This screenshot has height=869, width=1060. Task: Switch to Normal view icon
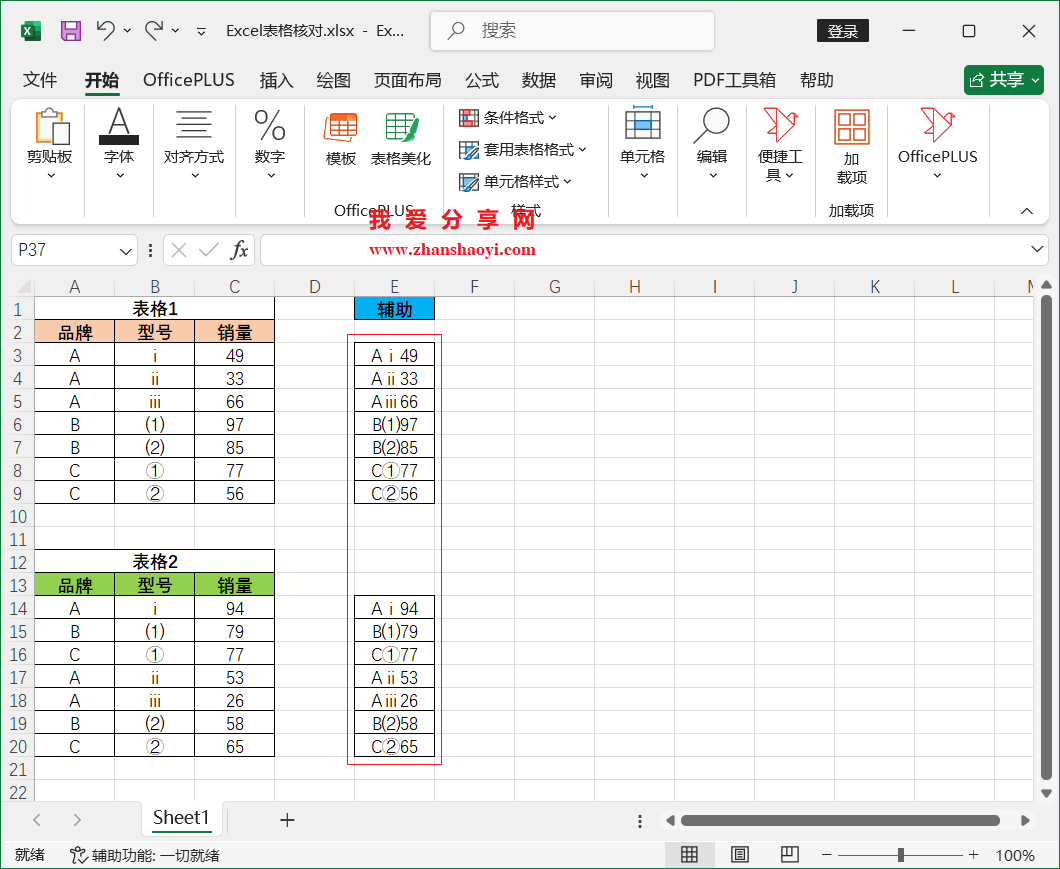(x=690, y=854)
